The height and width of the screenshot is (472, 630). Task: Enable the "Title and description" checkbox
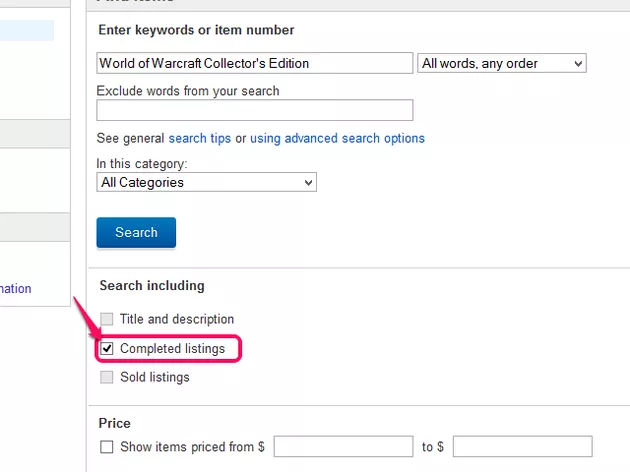107,319
